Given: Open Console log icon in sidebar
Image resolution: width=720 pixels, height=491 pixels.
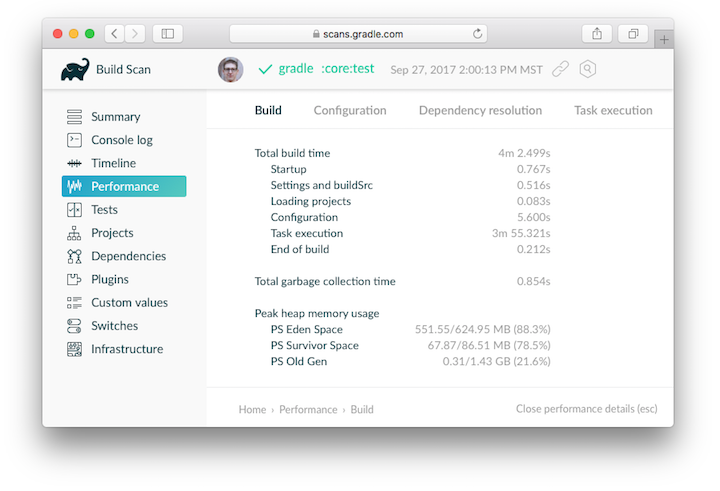Looking at the screenshot, I should 74,140.
